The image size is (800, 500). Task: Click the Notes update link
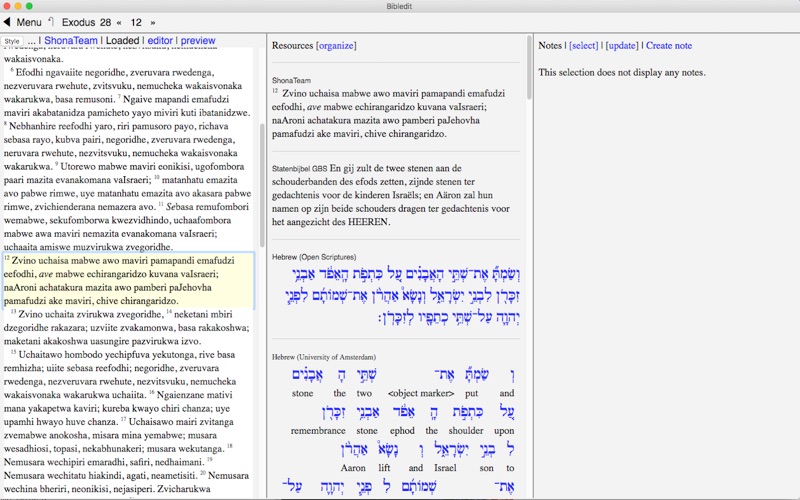coord(621,45)
